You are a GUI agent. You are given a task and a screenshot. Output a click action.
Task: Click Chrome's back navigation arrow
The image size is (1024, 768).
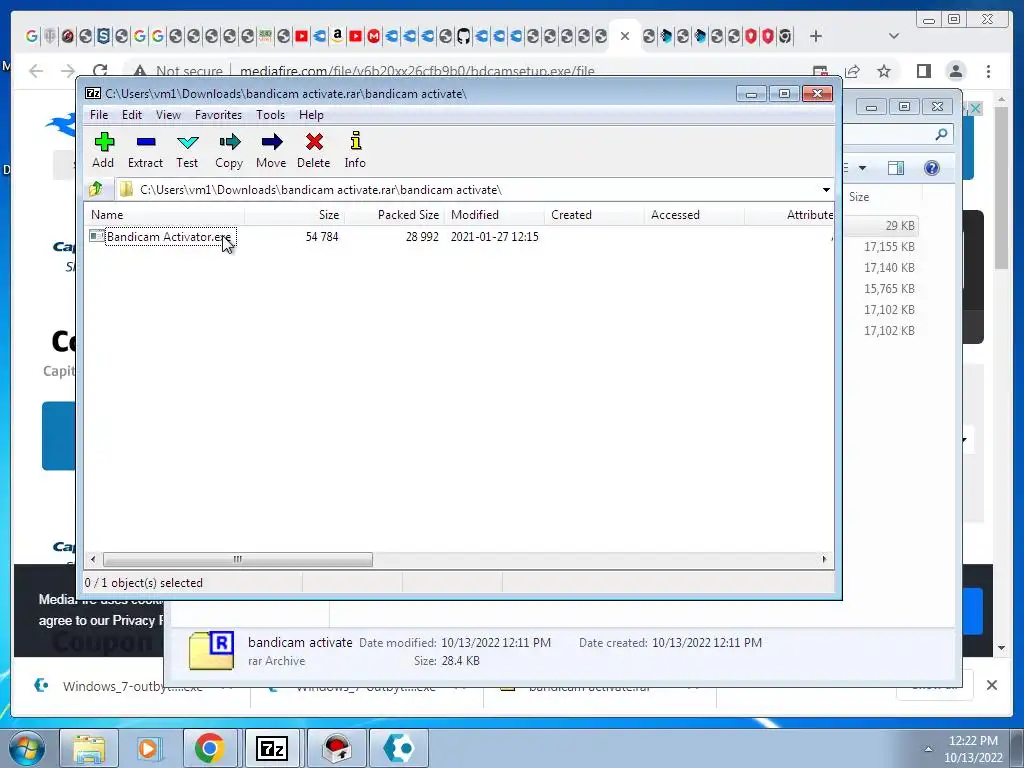tap(36, 71)
